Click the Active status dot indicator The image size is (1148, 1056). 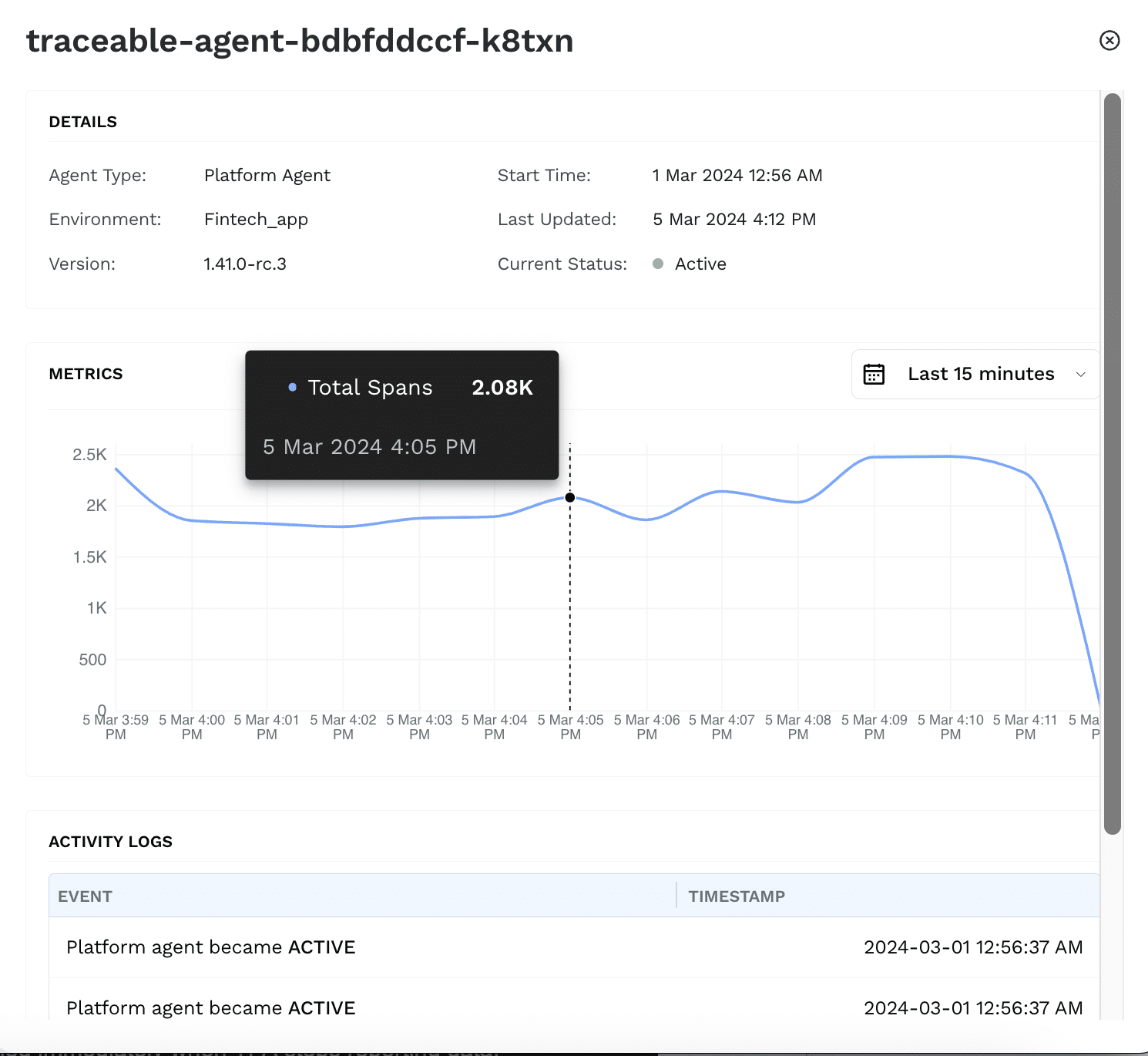pyautogui.click(x=658, y=264)
